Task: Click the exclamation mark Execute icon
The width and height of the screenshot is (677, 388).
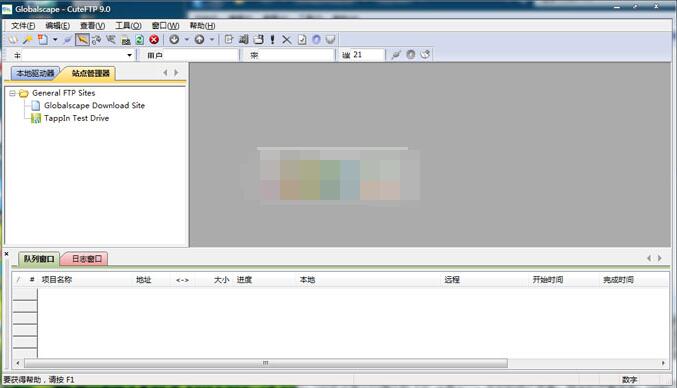Action: (x=272, y=40)
